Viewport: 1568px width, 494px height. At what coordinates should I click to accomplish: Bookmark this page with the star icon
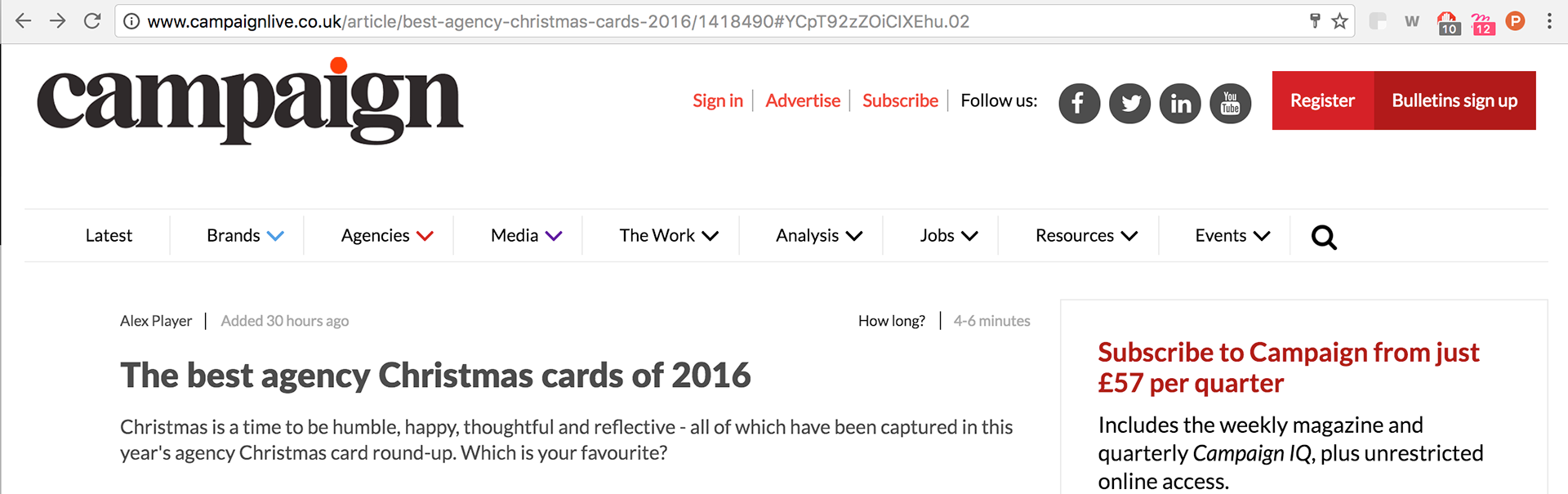coord(1339,21)
